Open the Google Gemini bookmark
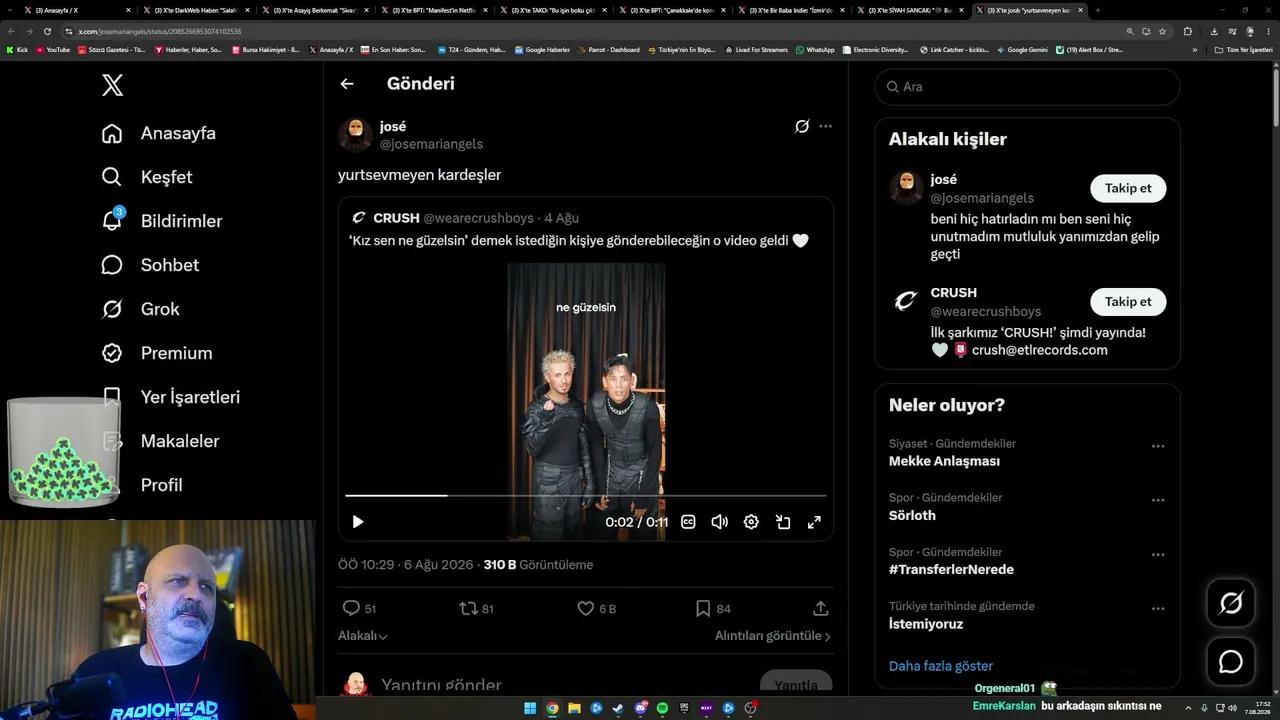The image size is (1280, 720). 1022,50
